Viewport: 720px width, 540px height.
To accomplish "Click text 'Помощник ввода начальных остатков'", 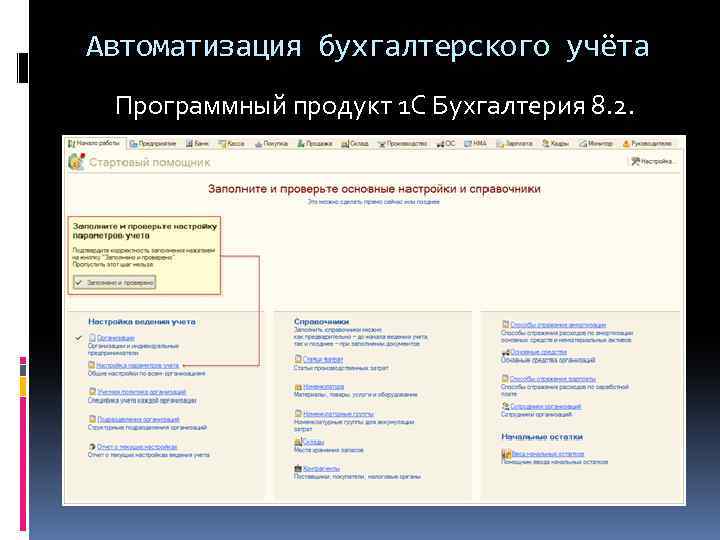I will click(554, 461).
